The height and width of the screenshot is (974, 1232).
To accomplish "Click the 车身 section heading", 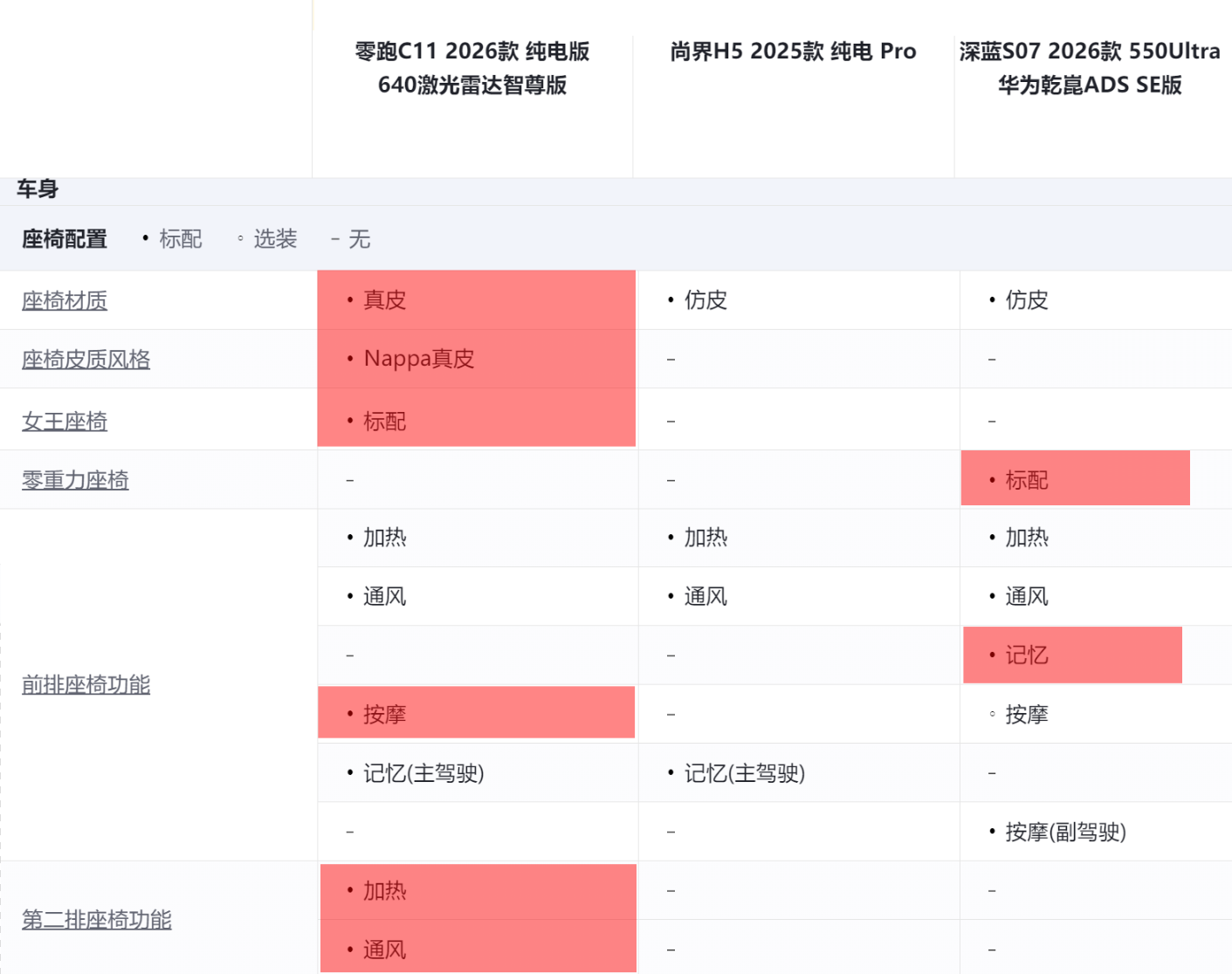I will coord(38,189).
